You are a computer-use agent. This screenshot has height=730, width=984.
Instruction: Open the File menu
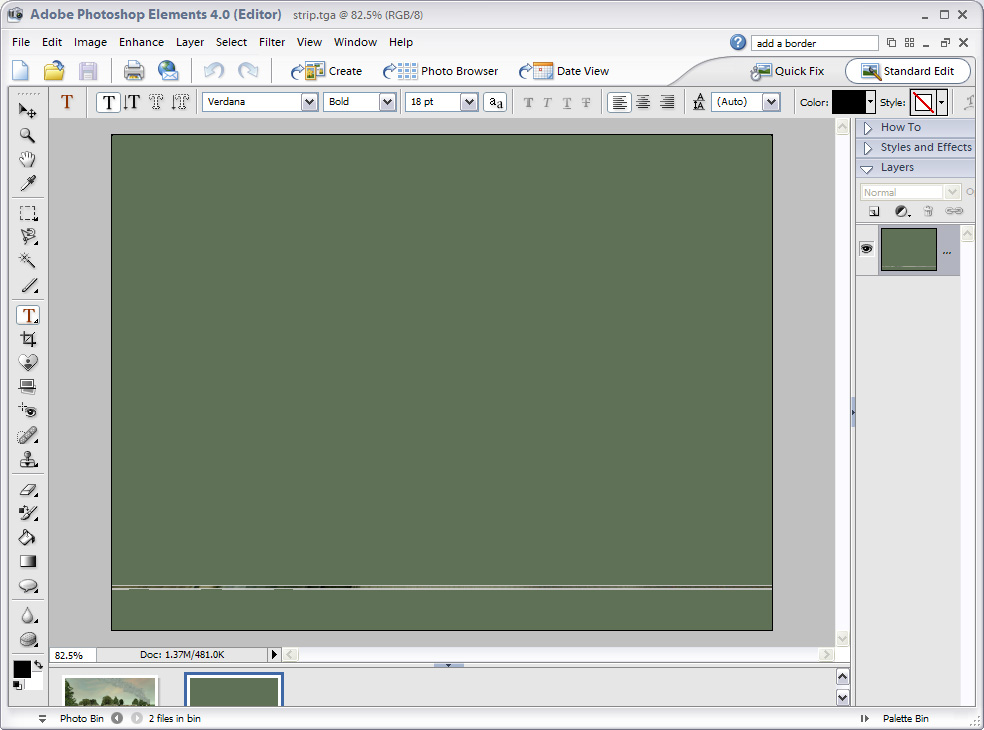click(21, 42)
